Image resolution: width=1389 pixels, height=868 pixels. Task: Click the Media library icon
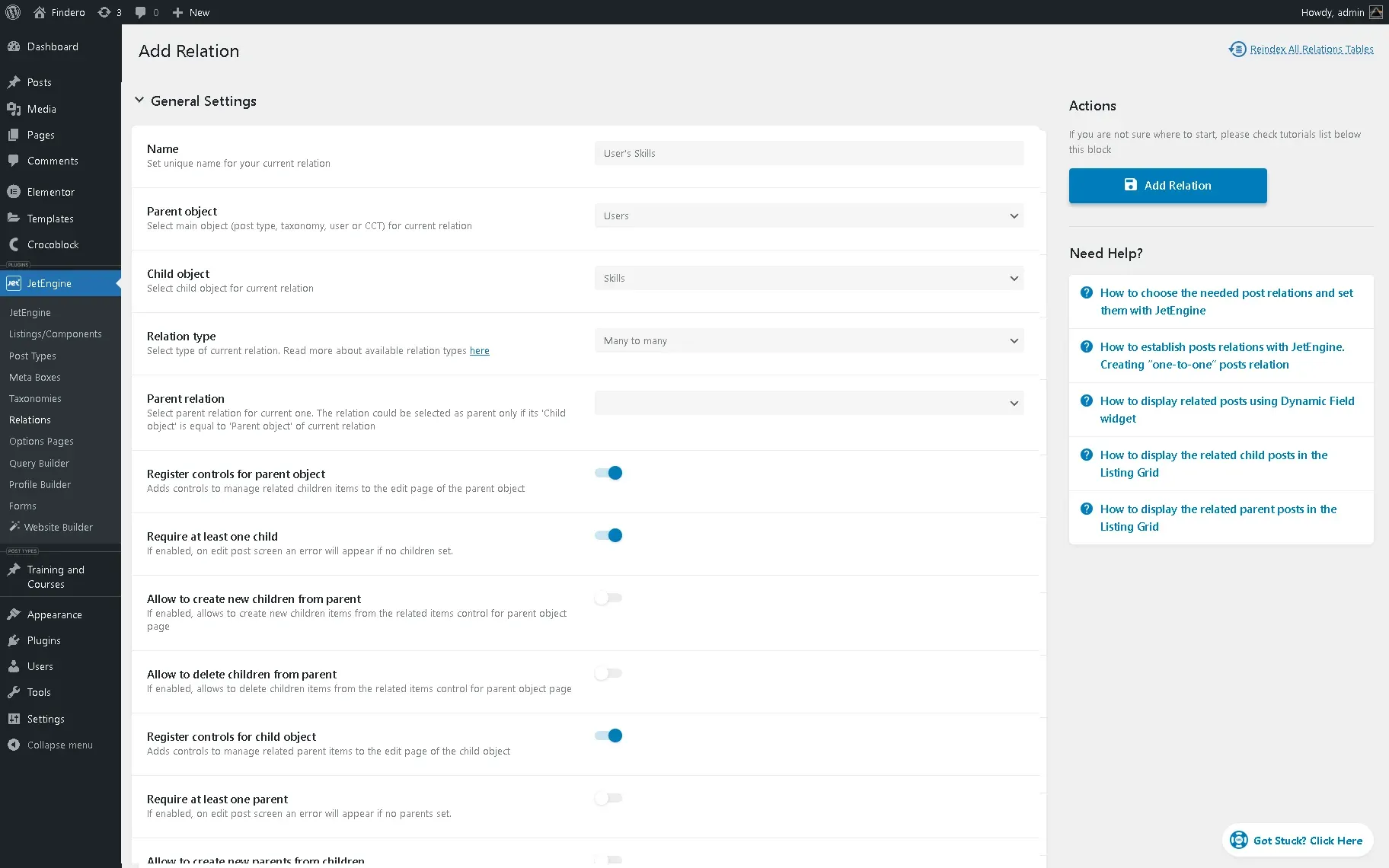14,109
